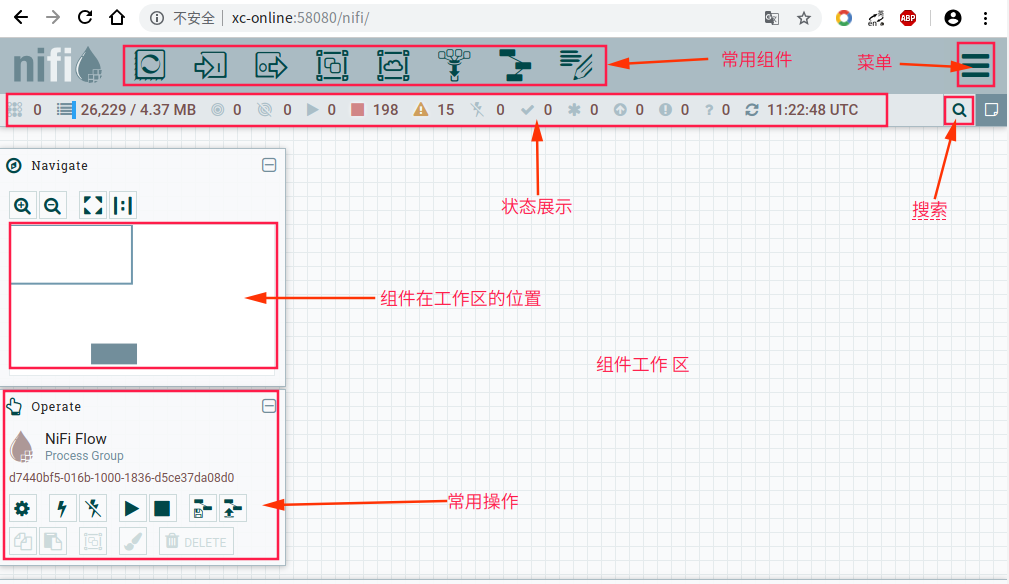
Task: Enable components using the lightning bolt icon
Action: click(x=61, y=508)
